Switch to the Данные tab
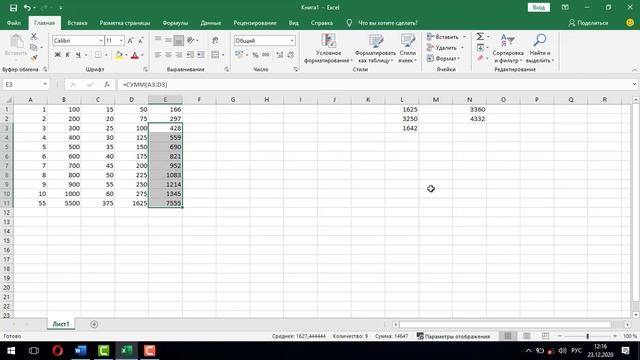Screen dimensions: 640x360 (211, 23)
